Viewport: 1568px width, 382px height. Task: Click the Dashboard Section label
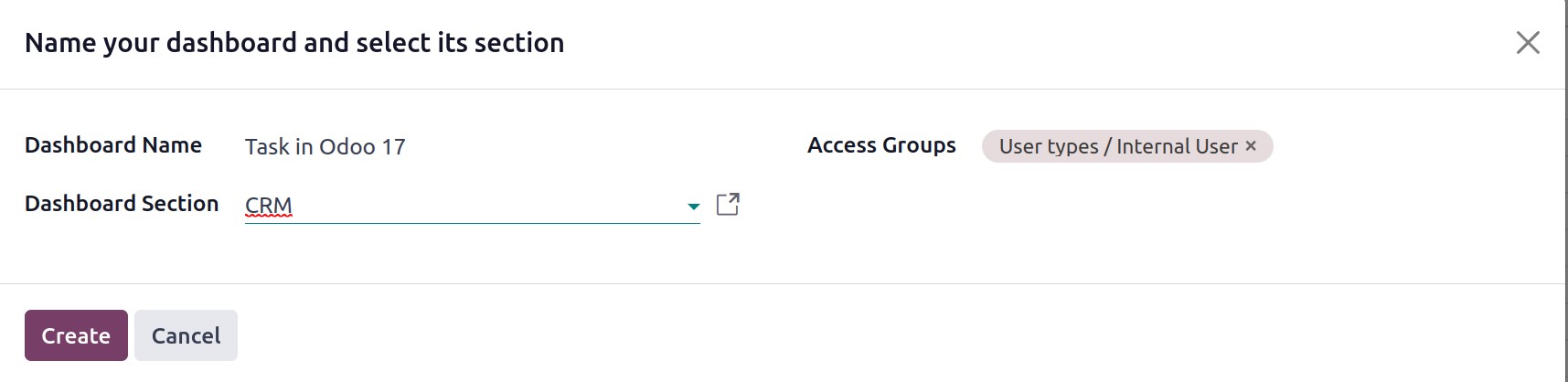coord(122,204)
